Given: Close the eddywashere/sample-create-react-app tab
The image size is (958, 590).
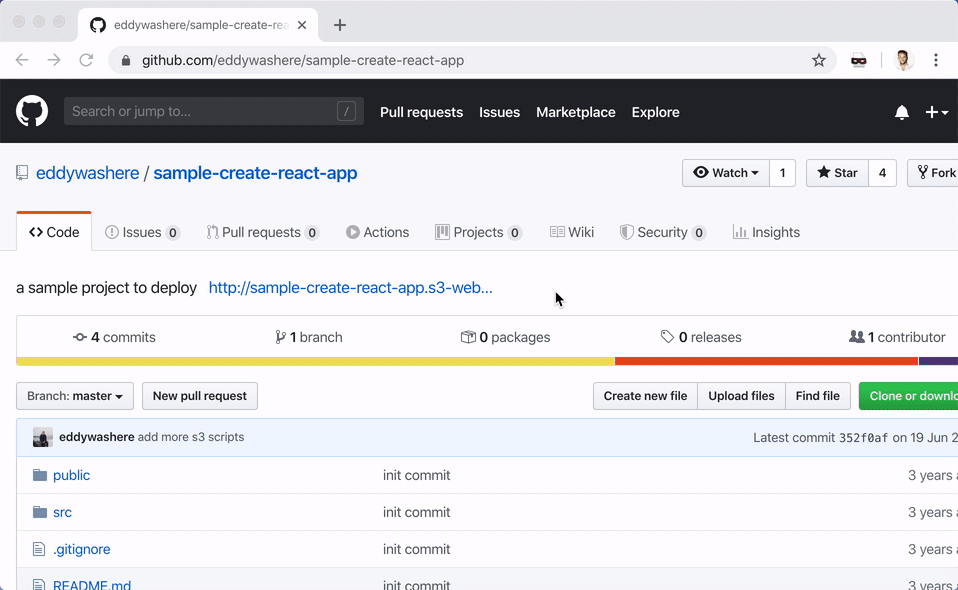Looking at the screenshot, I should pyautogui.click(x=302, y=25).
